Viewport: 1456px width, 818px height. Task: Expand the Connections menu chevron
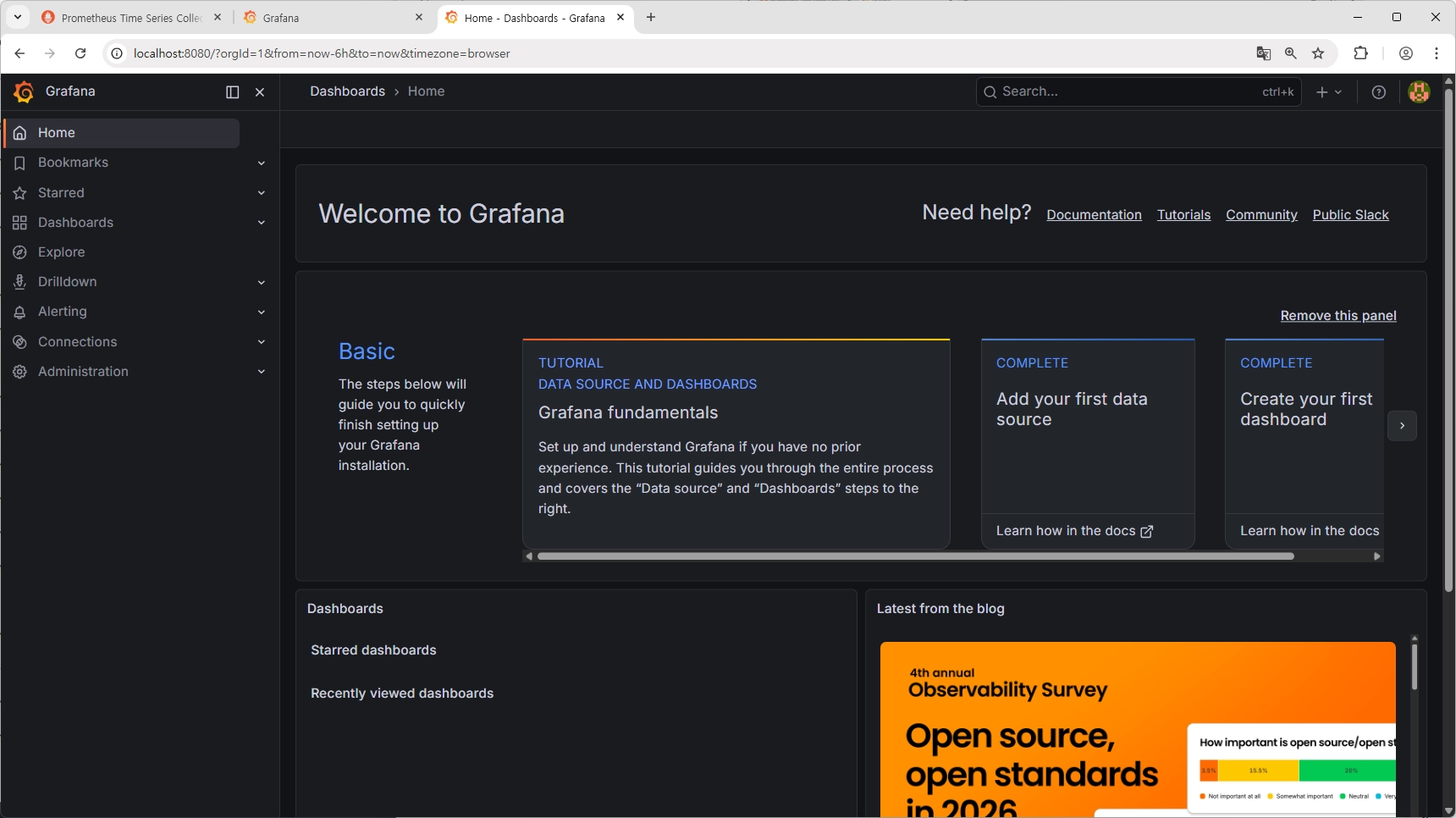click(262, 342)
